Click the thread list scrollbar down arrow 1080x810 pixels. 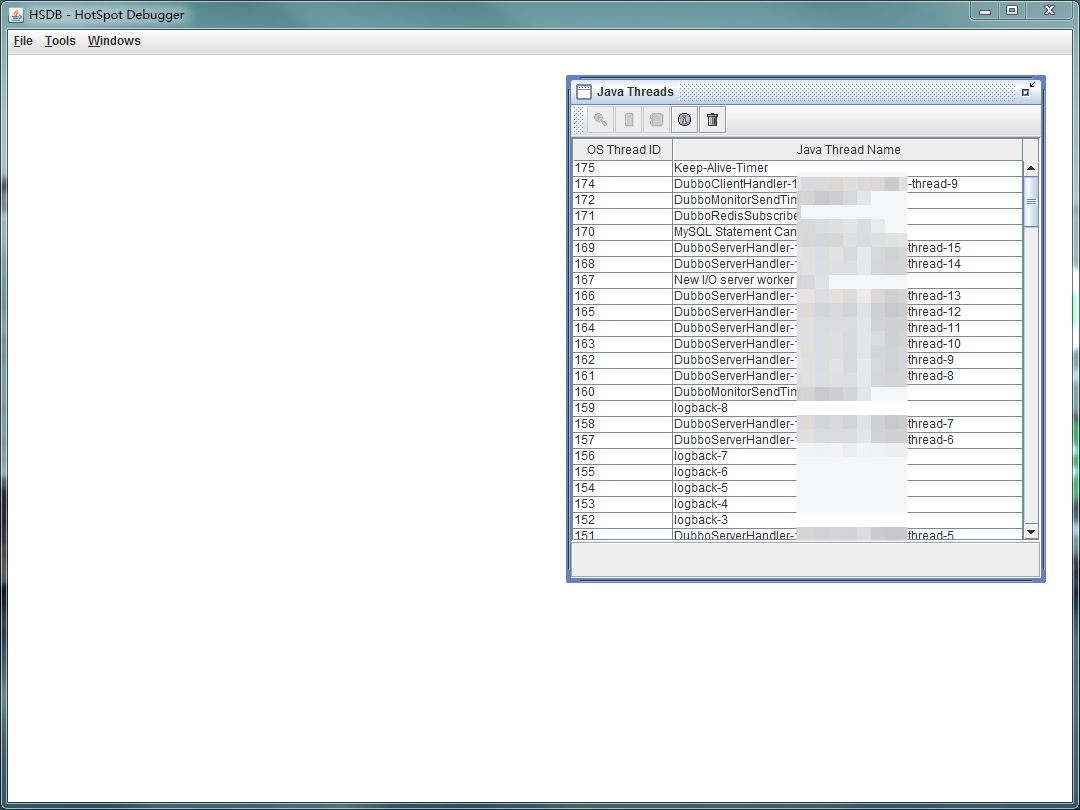coord(1031,531)
